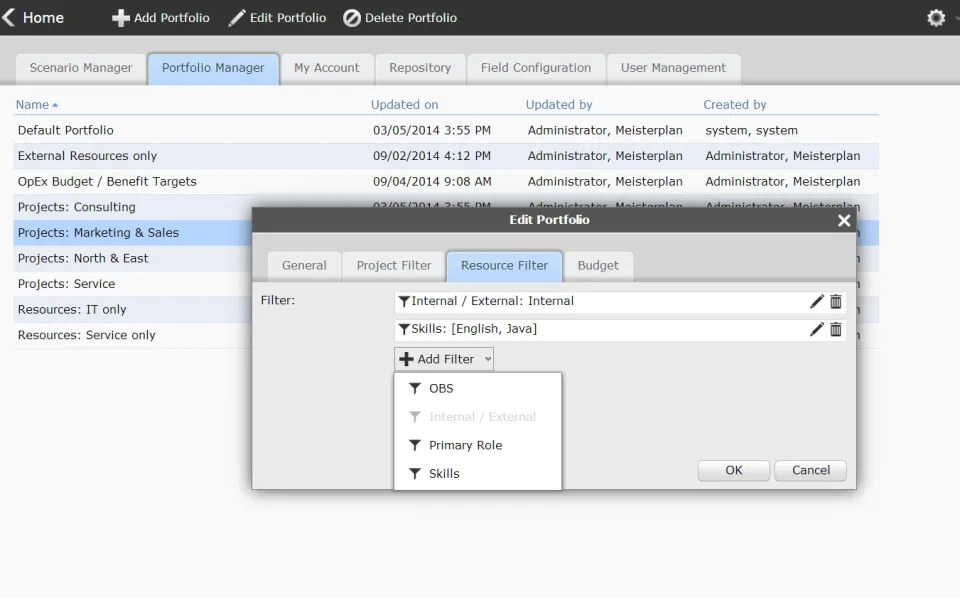
Task: Confirm the dialog with OK
Action: (733, 471)
